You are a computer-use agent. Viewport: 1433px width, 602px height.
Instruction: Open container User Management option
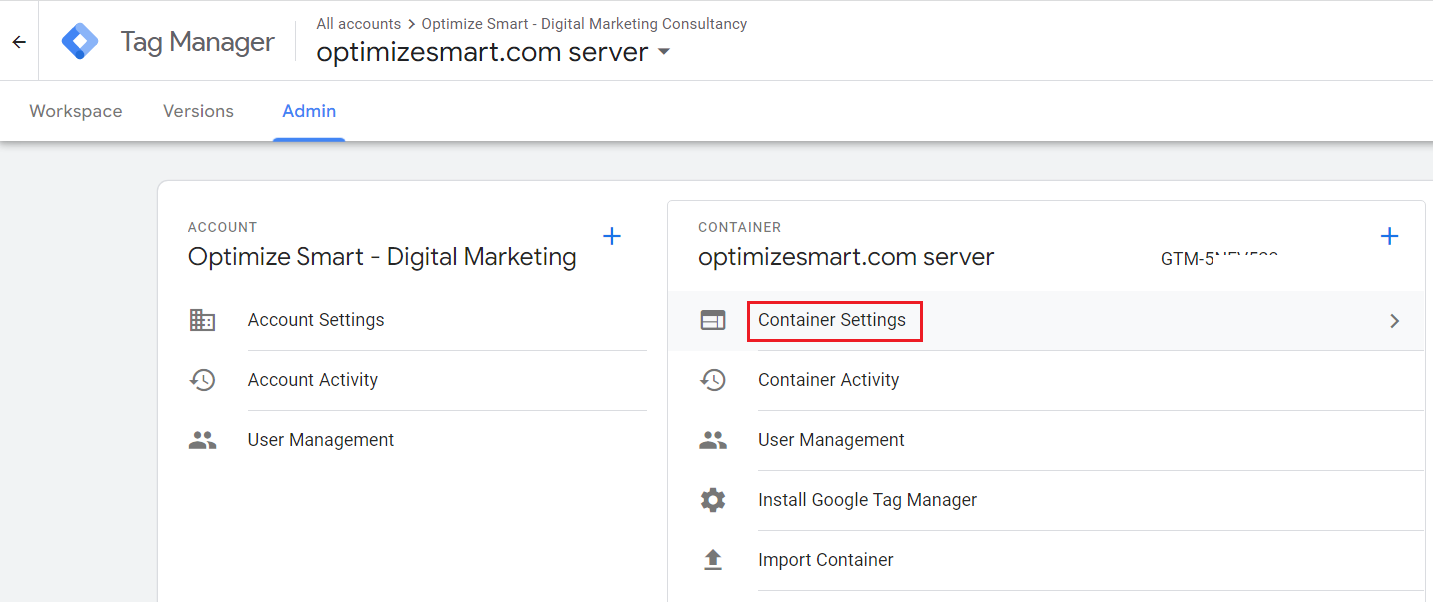[831, 440]
